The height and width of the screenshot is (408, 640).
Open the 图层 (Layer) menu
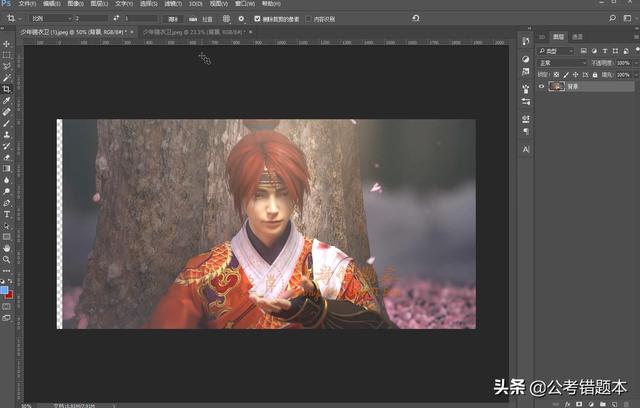point(99,4)
